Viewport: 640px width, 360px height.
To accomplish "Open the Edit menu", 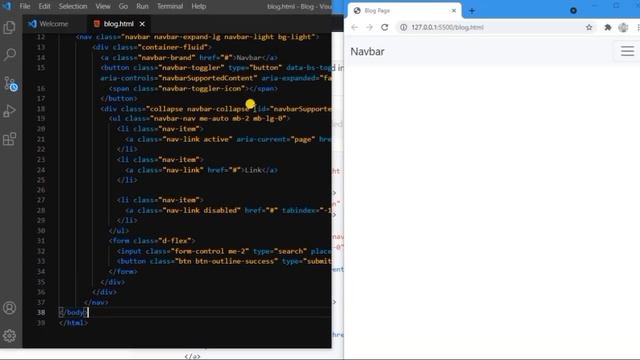I will click(44, 7).
